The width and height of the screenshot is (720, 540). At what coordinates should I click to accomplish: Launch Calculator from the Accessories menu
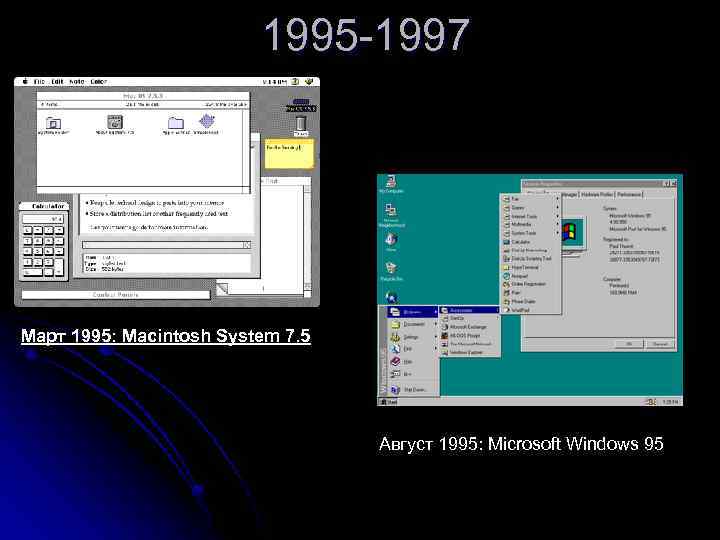pyautogui.click(x=530, y=242)
